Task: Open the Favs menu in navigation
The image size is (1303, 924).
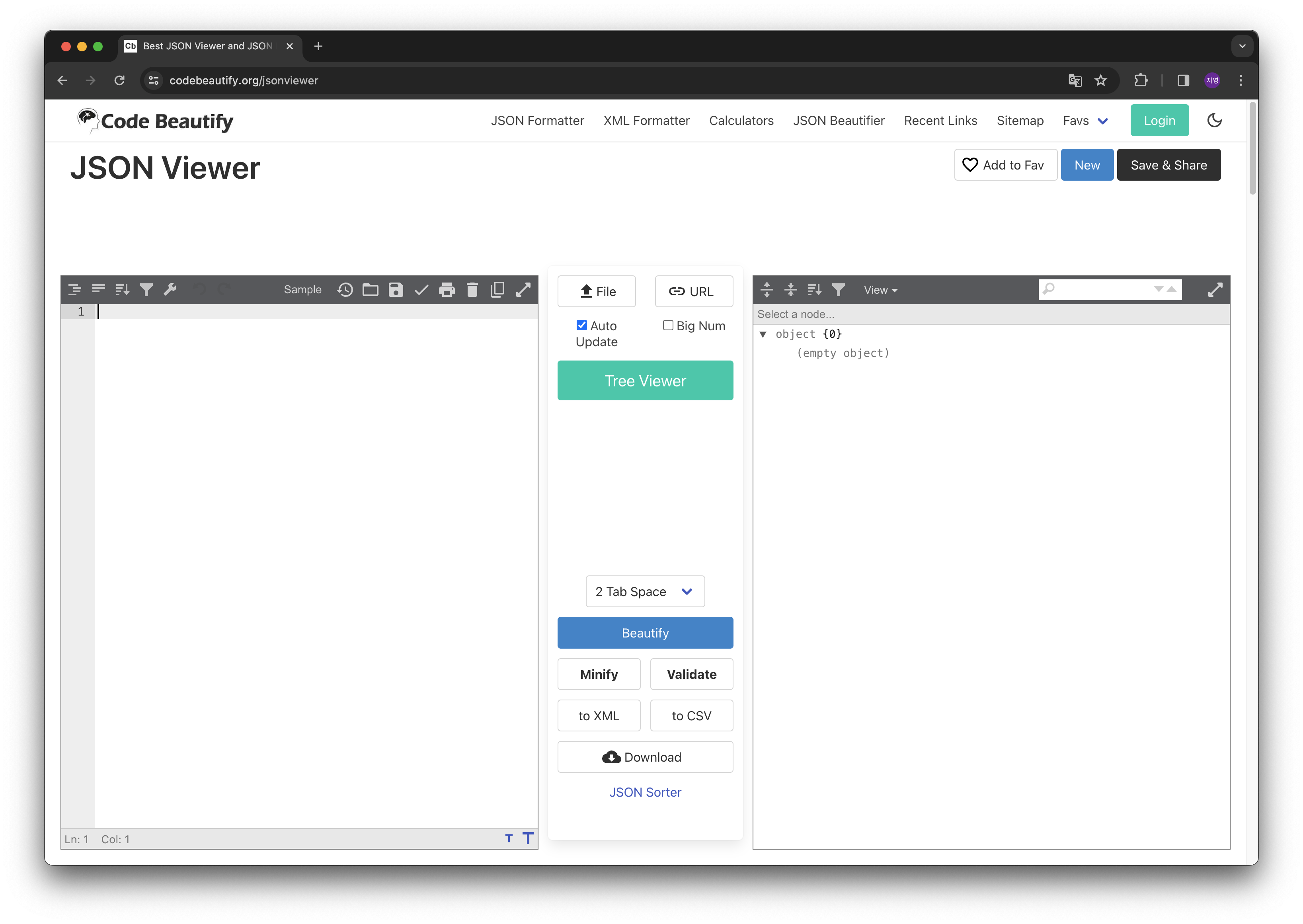Action: click(1085, 121)
